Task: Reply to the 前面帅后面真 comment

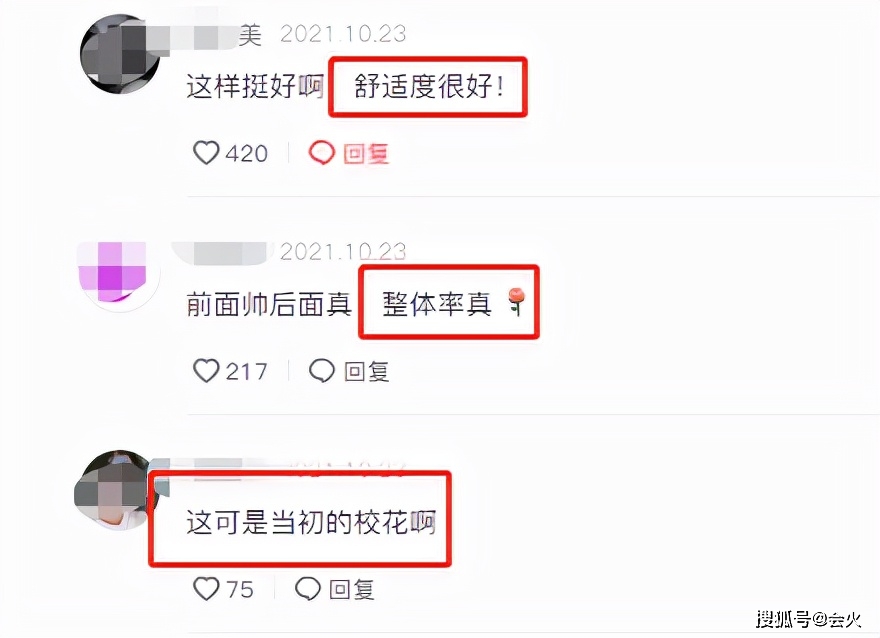Action: (x=366, y=371)
